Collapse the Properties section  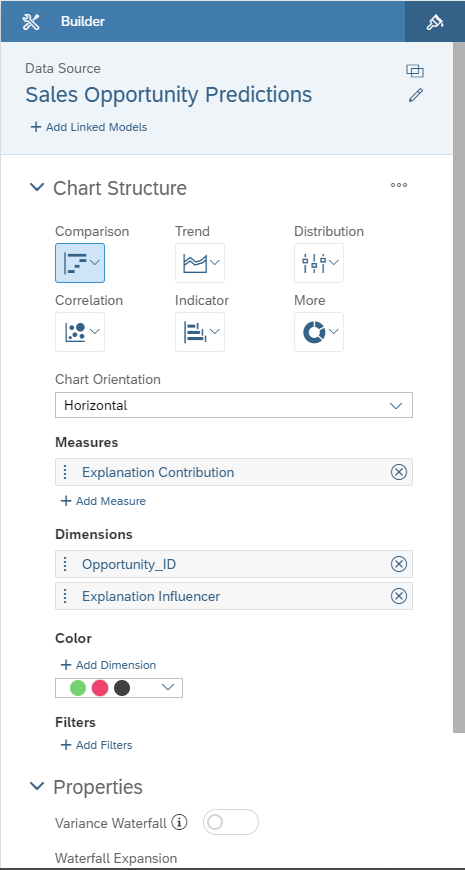point(37,786)
